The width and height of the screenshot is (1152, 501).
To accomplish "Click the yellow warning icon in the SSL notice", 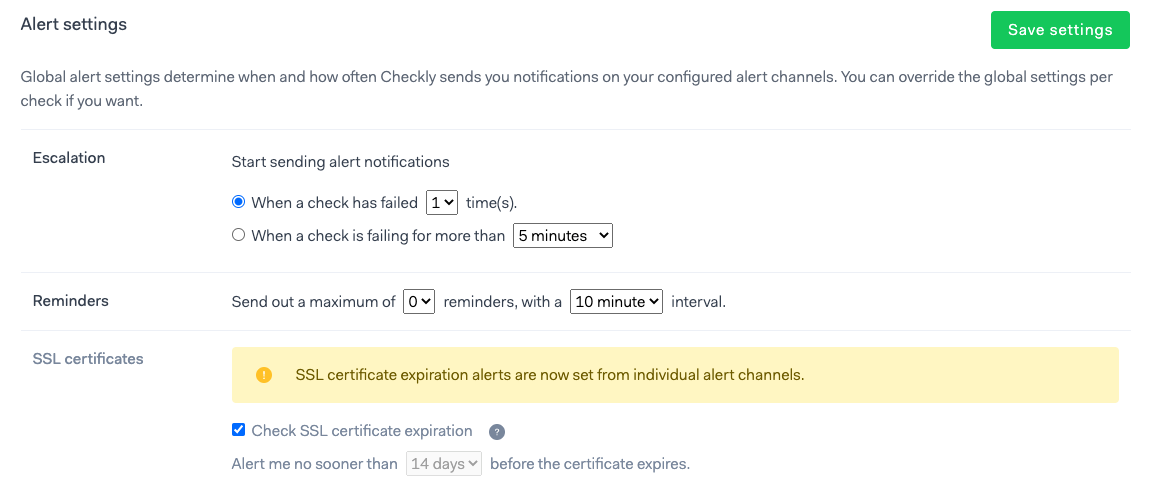I will 264,375.
